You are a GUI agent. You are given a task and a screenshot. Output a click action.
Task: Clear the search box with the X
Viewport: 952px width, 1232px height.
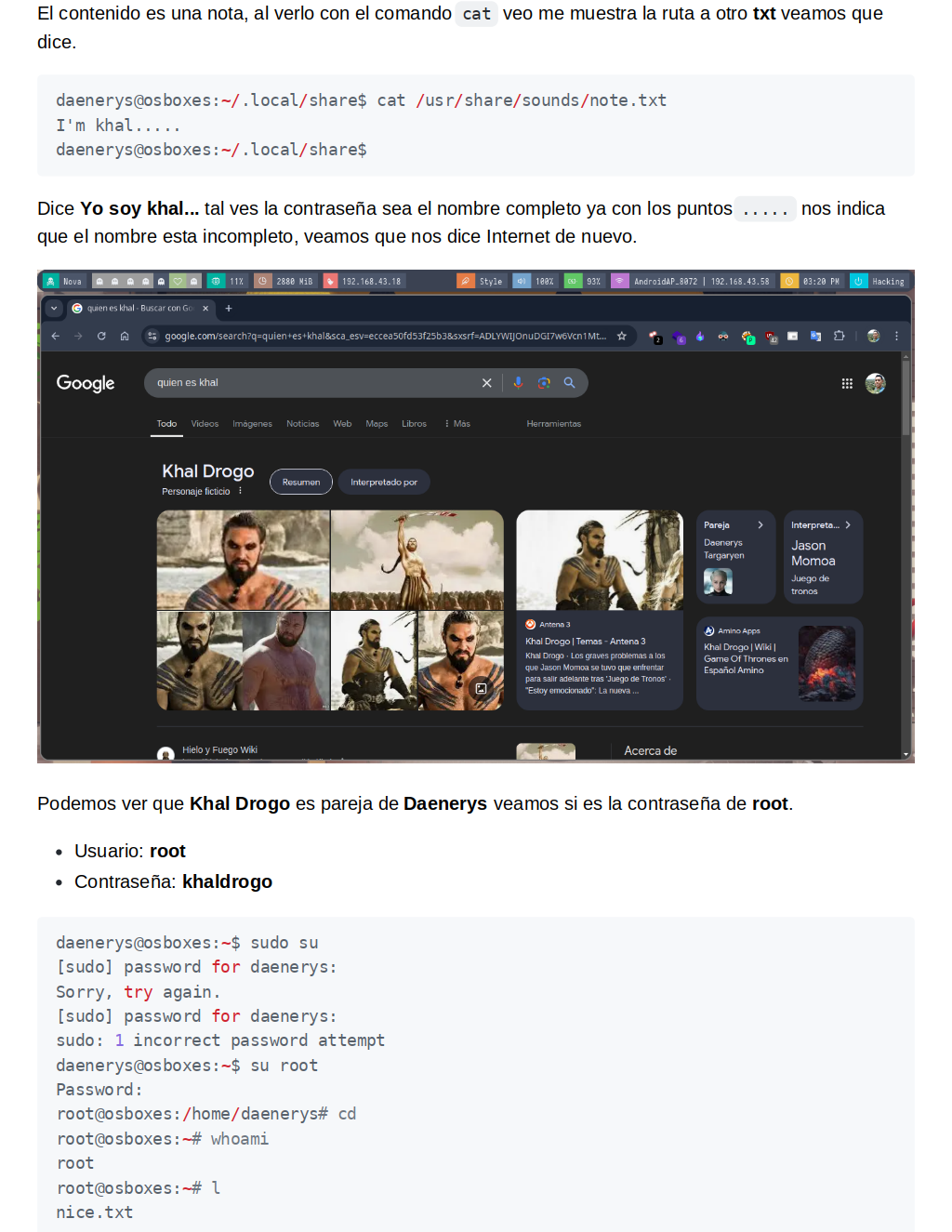click(x=486, y=383)
